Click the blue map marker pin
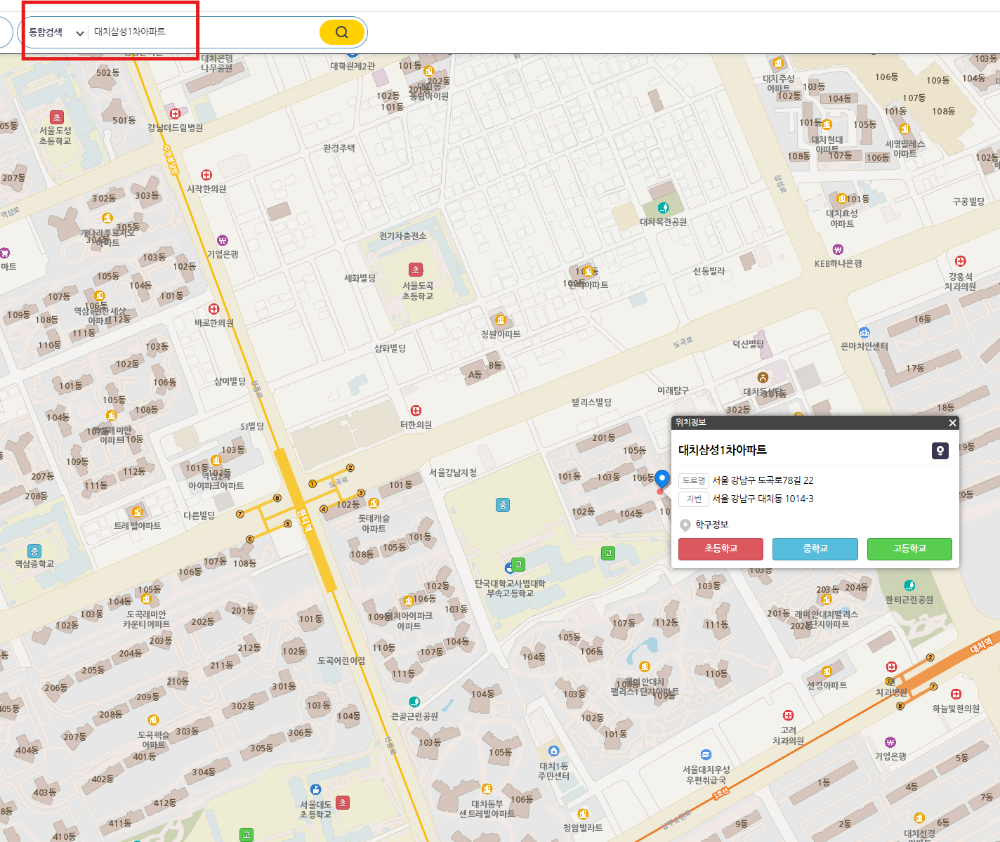Screen dimensions: 1000x842 pyautogui.click(x=662, y=479)
